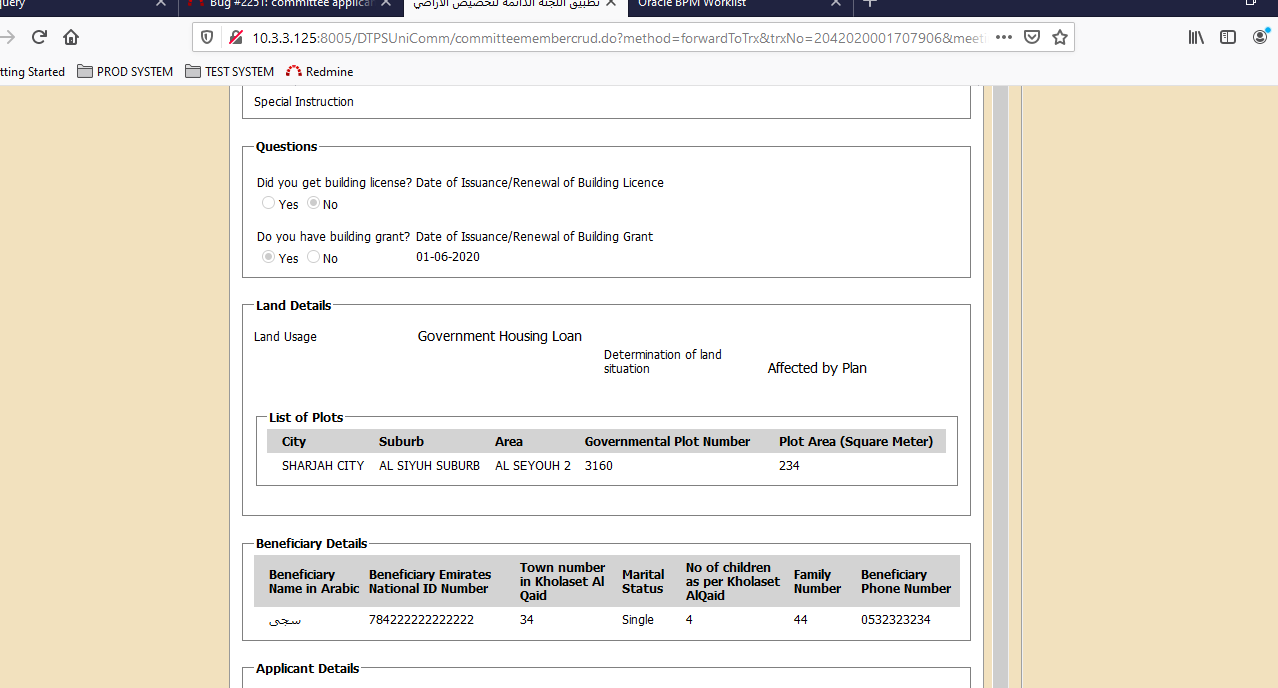This screenshot has width=1278, height=688.
Task: Click Affected by Plan land situation value
Action: (x=817, y=368)
